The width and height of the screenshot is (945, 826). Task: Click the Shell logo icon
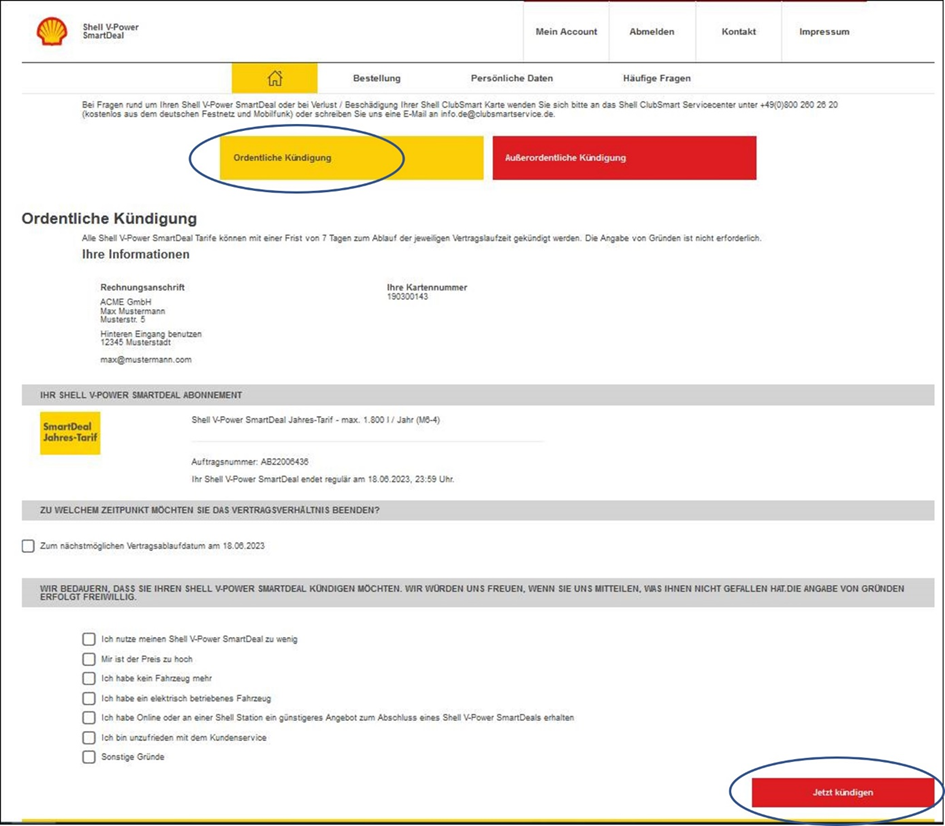52,32
